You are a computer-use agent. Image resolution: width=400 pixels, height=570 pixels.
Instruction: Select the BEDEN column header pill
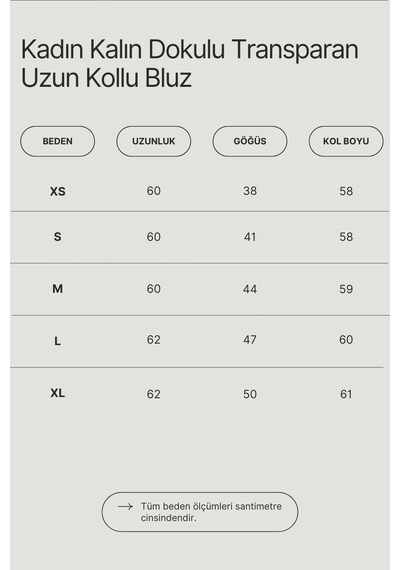coord(57,141)
